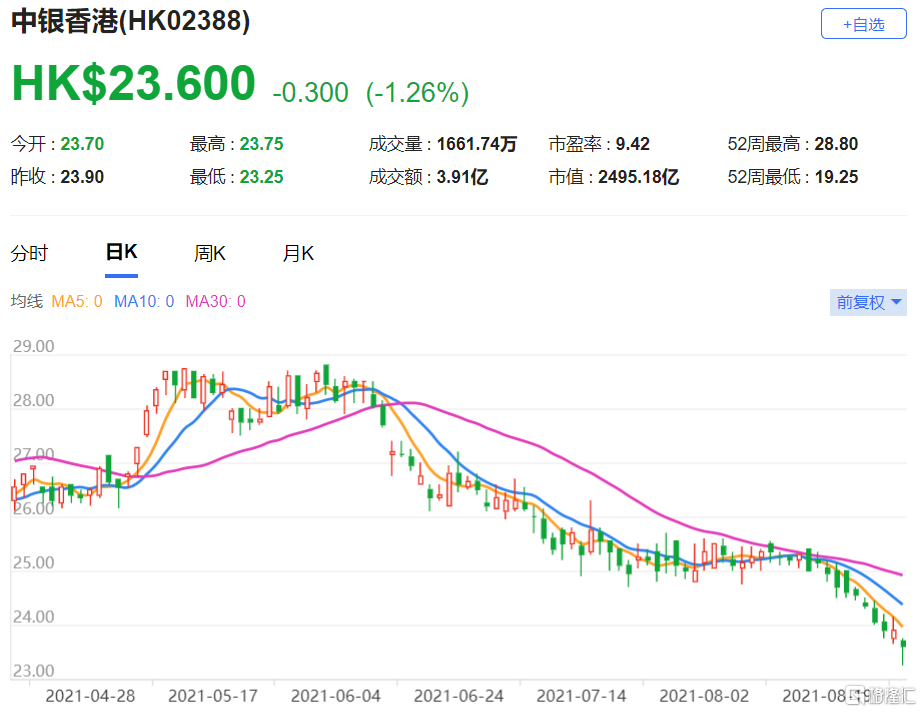
Task: Click the 2021-06-04 date axis label
Action: pyautogui.click(x=336, y=696)
